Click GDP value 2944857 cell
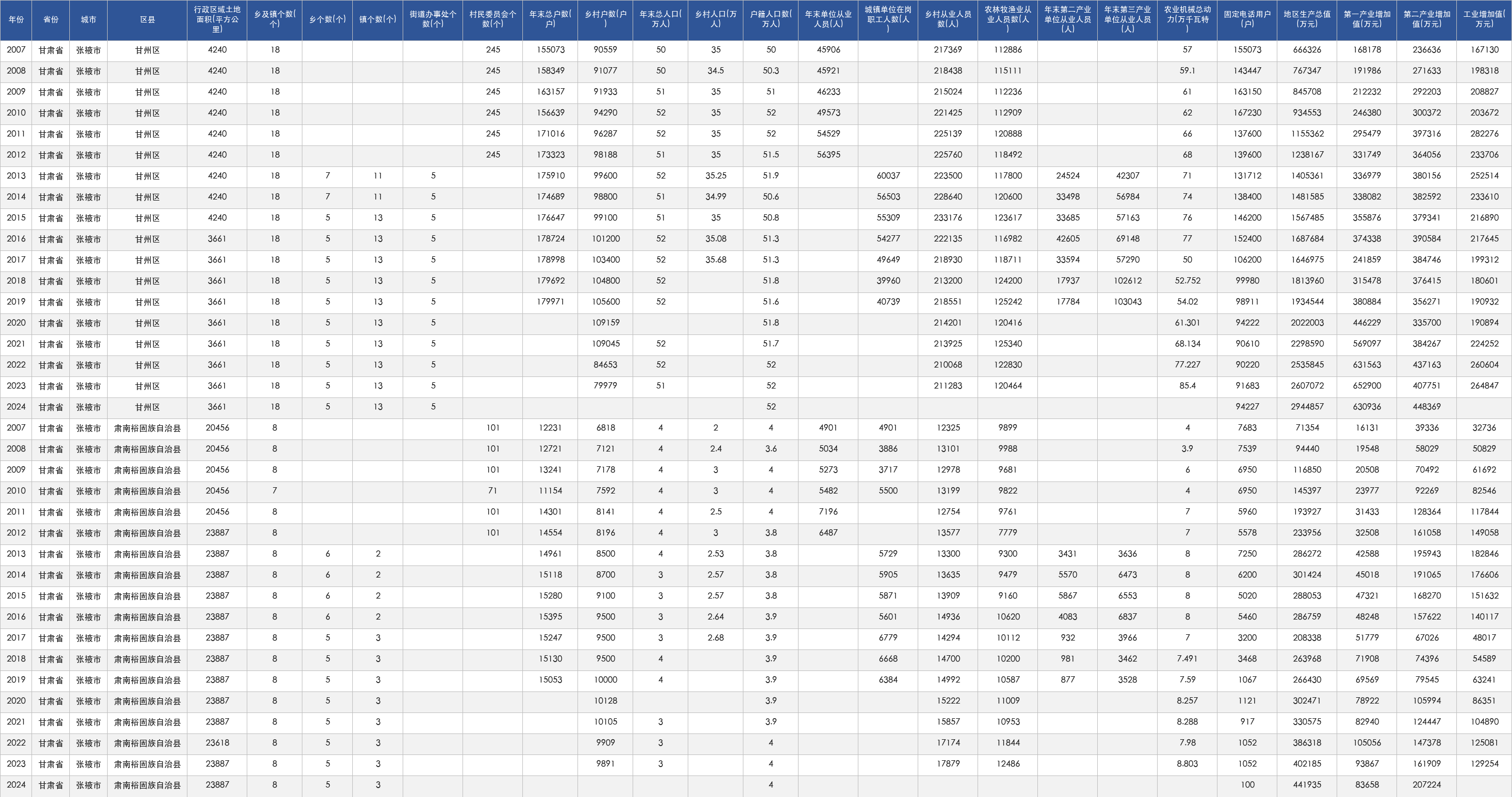This screenshot has width=1512, height=797. 1307,407
